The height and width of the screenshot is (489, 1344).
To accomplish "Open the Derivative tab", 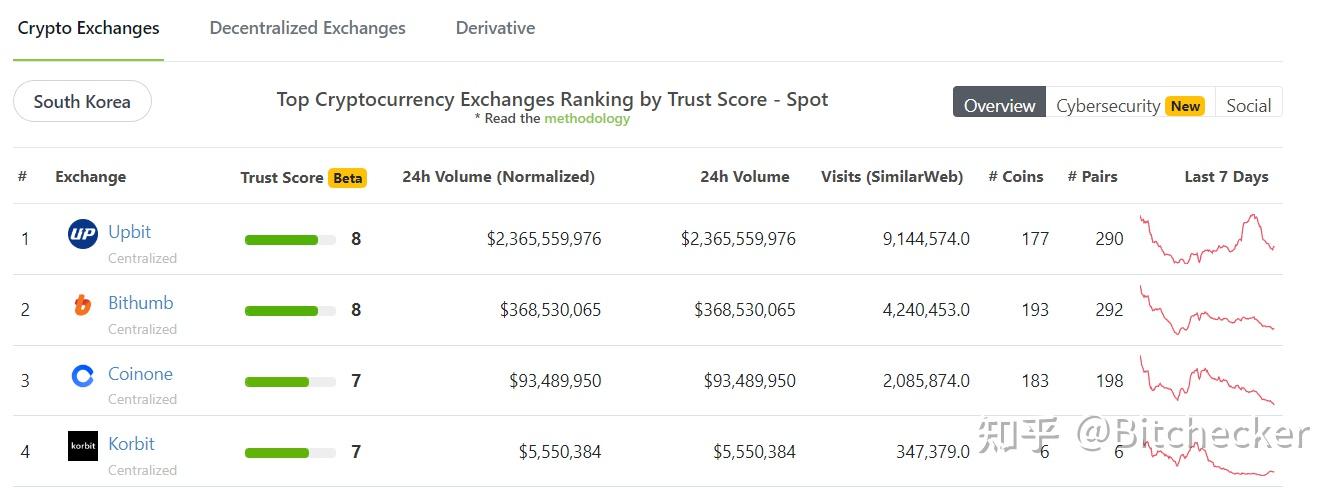I will coord(495,28).
